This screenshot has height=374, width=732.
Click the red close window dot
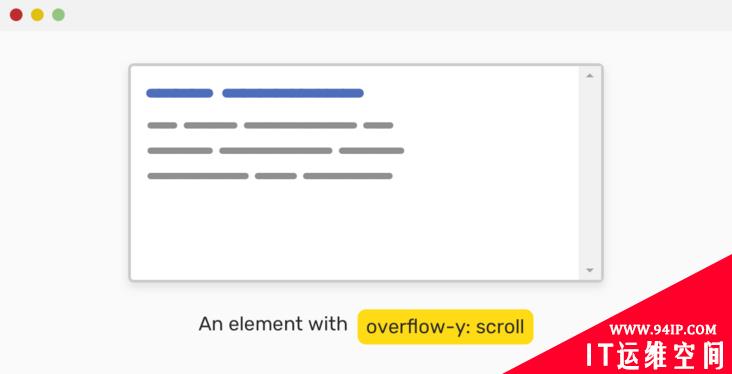click(16, 15)
